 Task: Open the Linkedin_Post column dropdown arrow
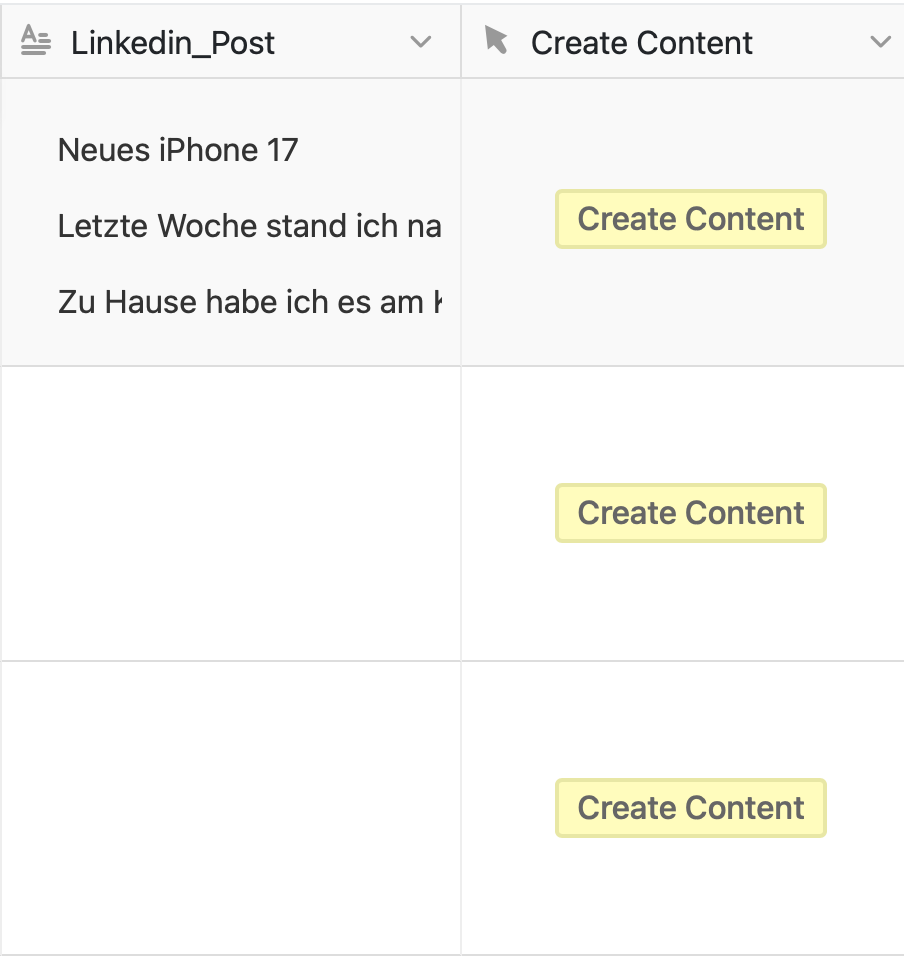click(x=421, y=42)
